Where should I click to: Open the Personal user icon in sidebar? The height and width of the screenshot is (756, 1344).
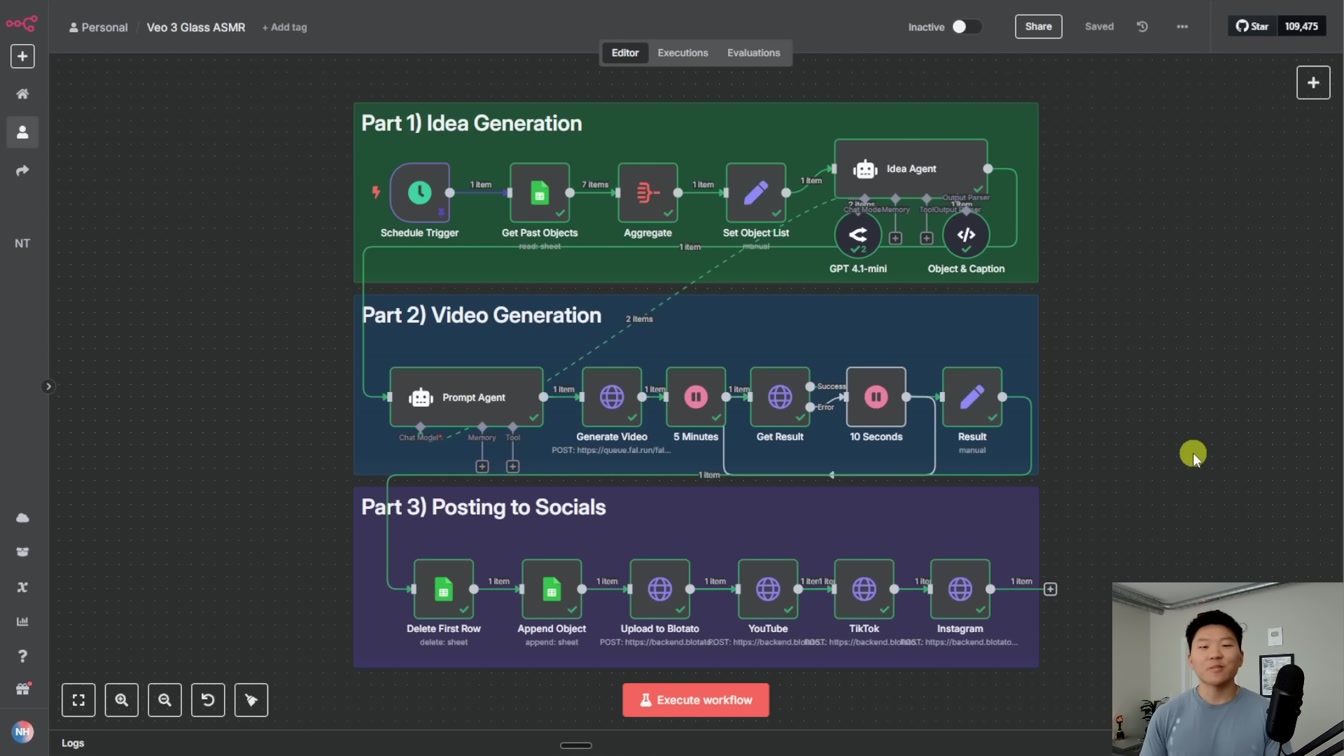[x=22, y=132]
